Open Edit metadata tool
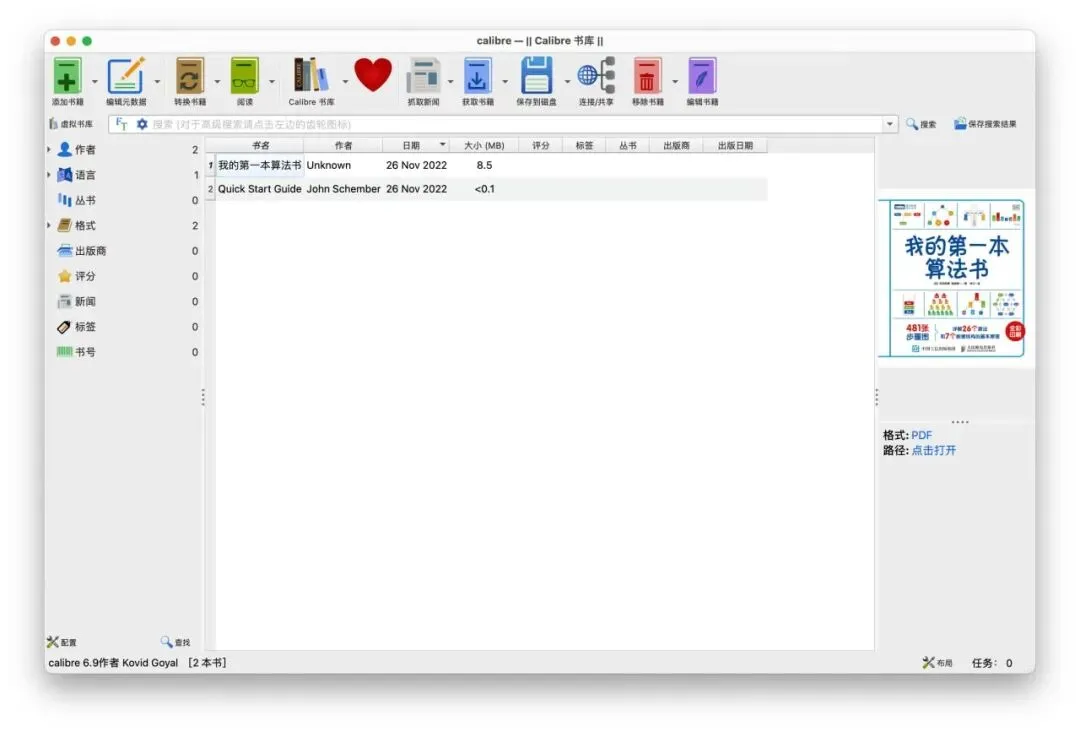 pyautogui.click(x=126, y=76)
